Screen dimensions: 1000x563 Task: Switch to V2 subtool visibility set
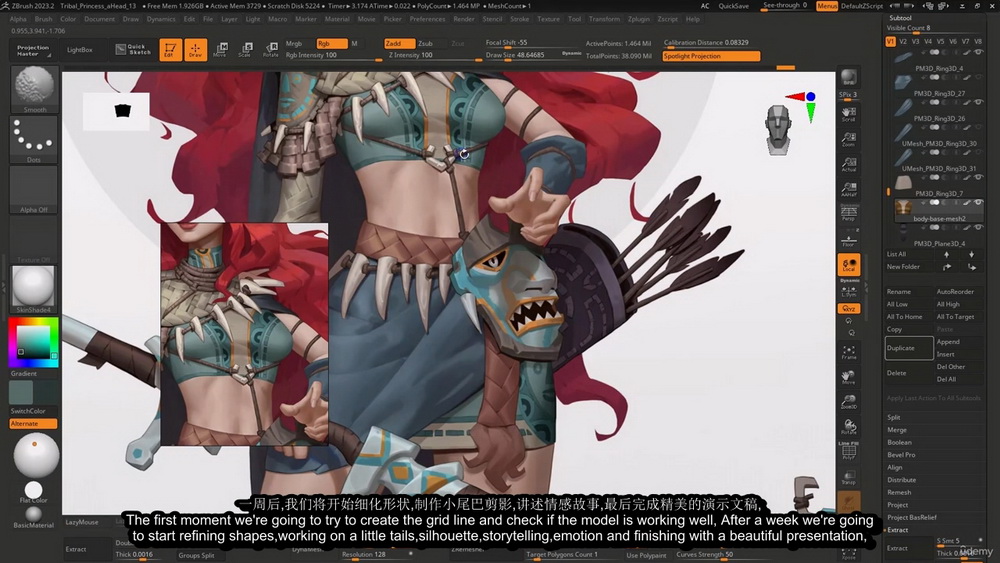[902, 41]
